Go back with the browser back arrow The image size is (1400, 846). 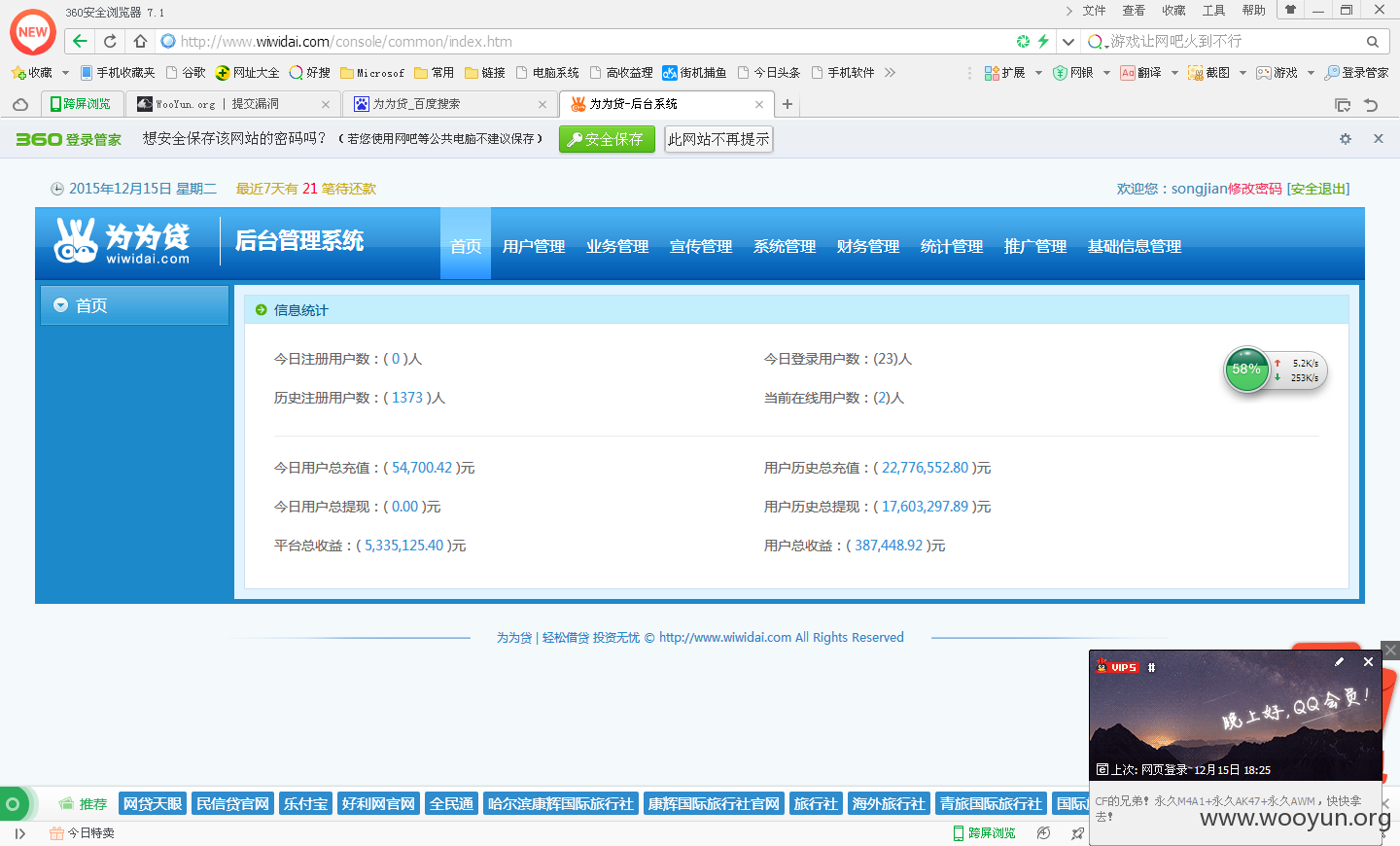click(80, 41)
